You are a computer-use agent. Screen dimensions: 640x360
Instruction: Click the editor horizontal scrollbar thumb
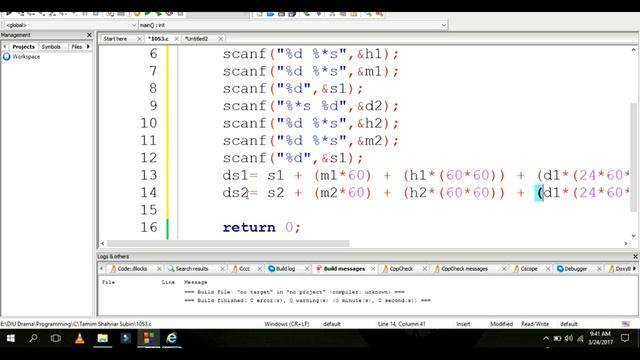point(228,244)
